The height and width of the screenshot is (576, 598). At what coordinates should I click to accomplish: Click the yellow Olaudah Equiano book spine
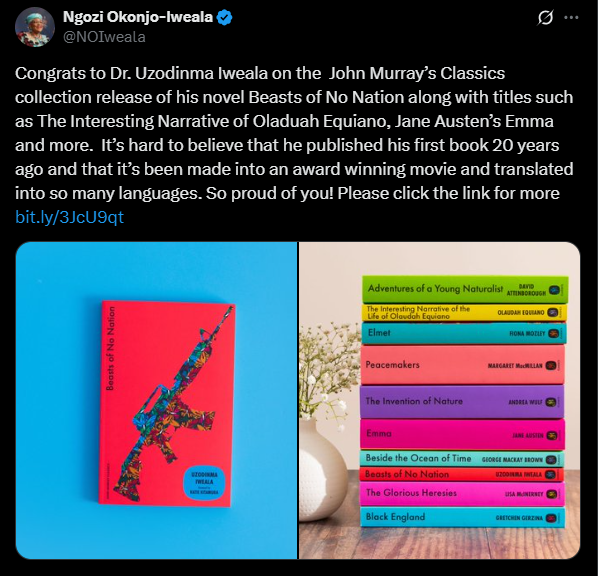(x=464, y=312)
